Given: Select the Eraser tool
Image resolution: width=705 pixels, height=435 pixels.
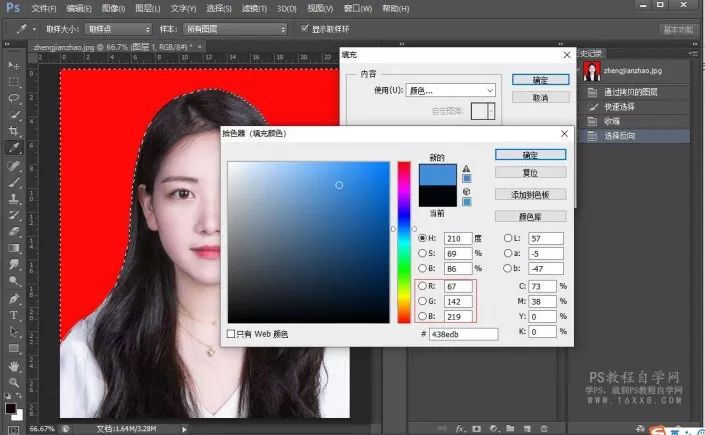Looking at the screenshot, I should [x=14, y=231].
